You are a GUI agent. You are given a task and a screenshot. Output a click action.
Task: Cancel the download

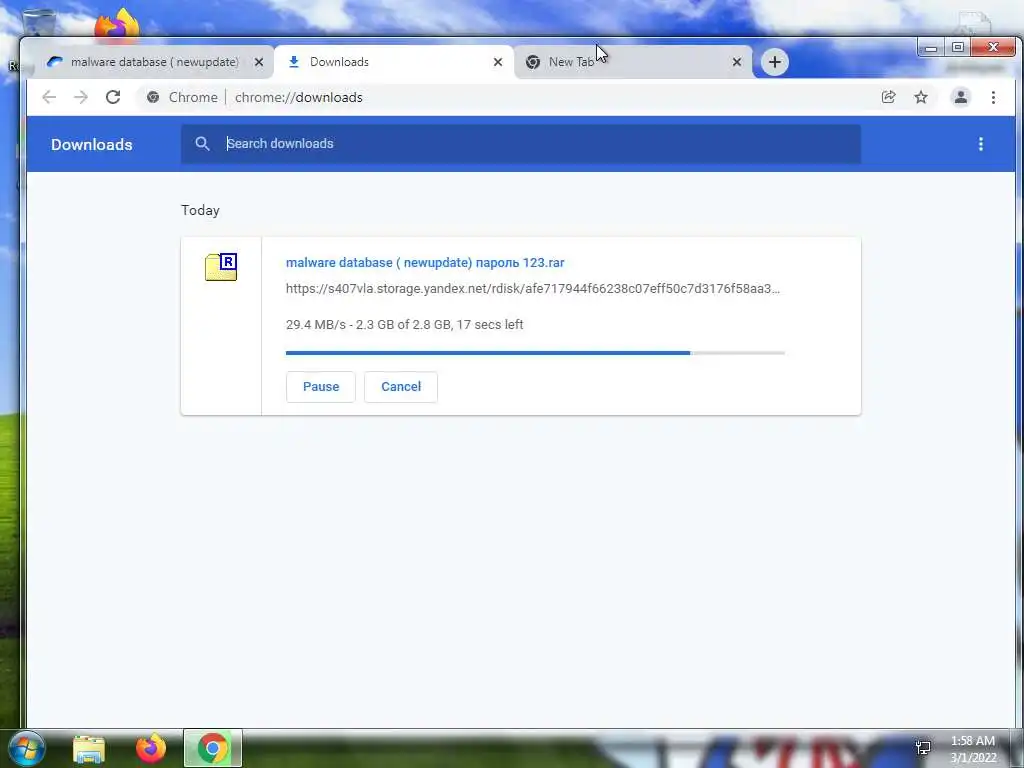point(401,387)
